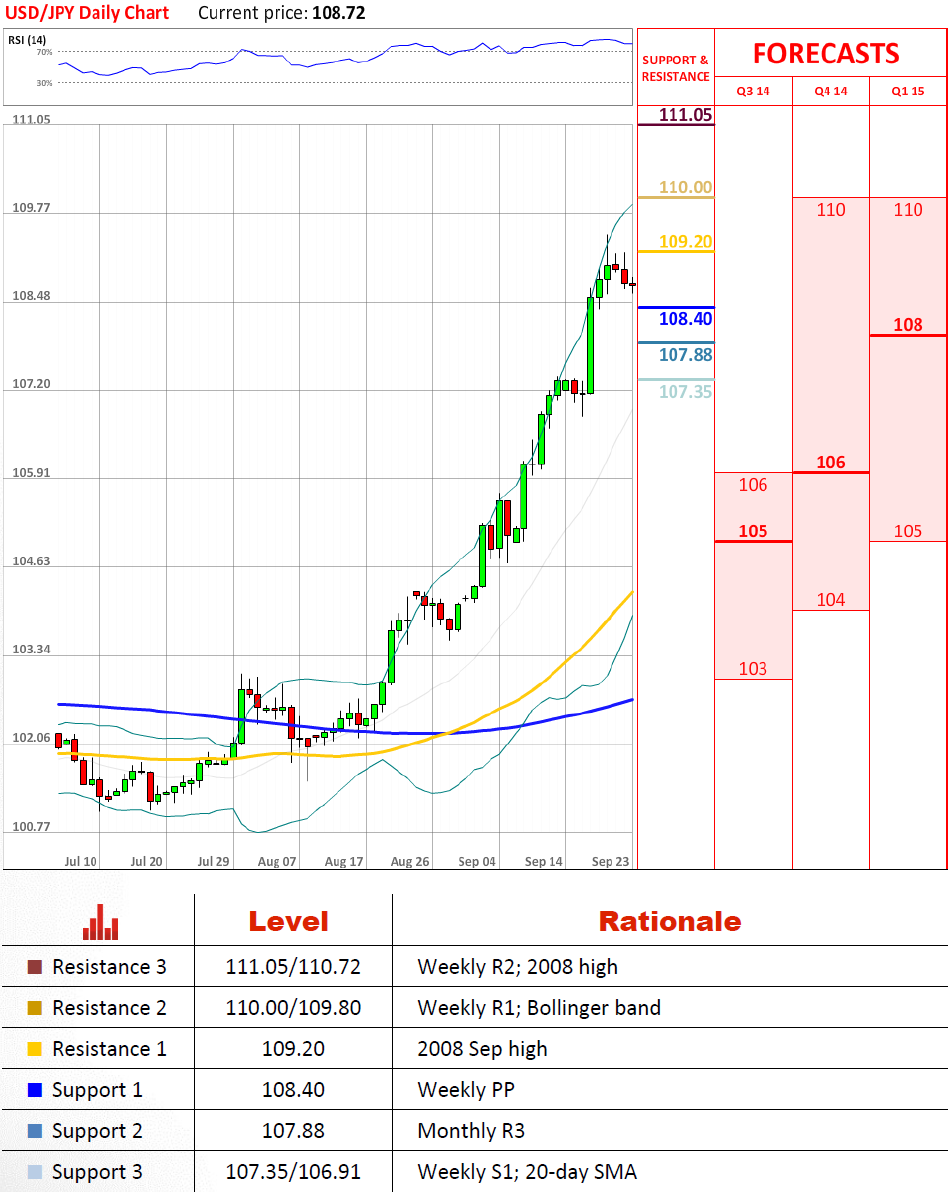Screen dimensions: 951x1192
Task: Click the Sep 23 date axis label
Action: 610,861
